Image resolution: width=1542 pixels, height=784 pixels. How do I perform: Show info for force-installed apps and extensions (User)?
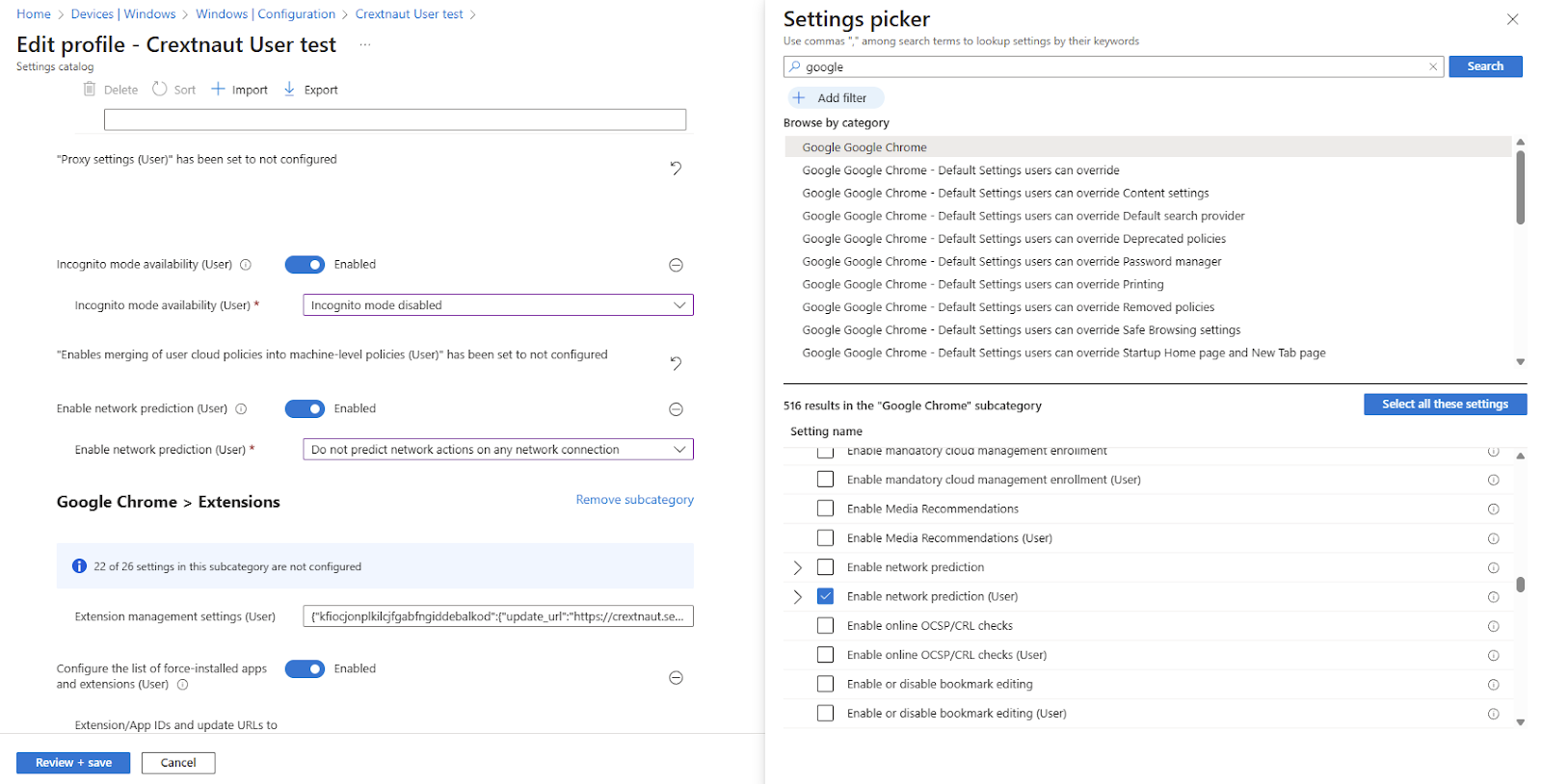[182, 685]
